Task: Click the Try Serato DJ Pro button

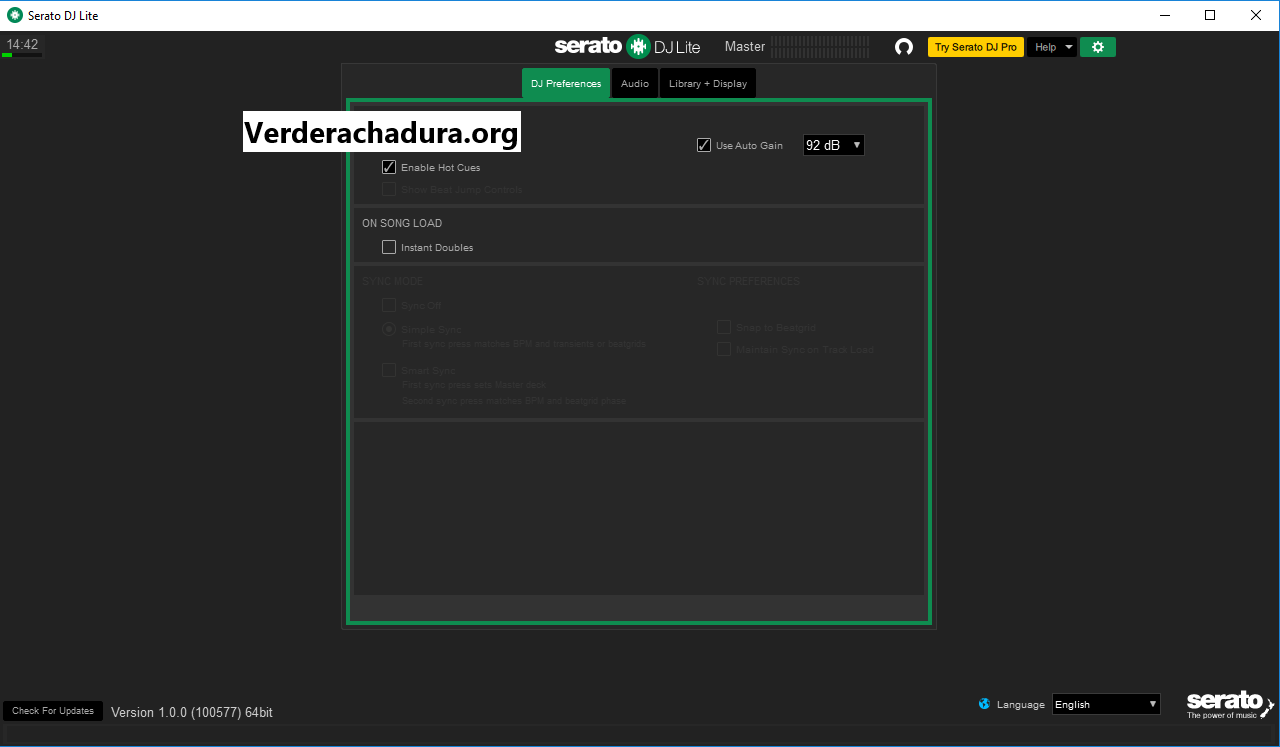Action: coord(976,47)
